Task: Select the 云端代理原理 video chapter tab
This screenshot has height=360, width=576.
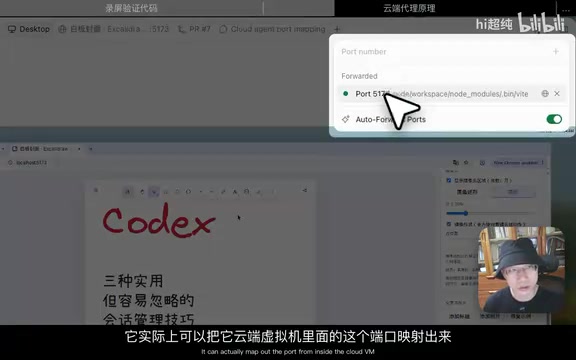Action: (409, 8)
